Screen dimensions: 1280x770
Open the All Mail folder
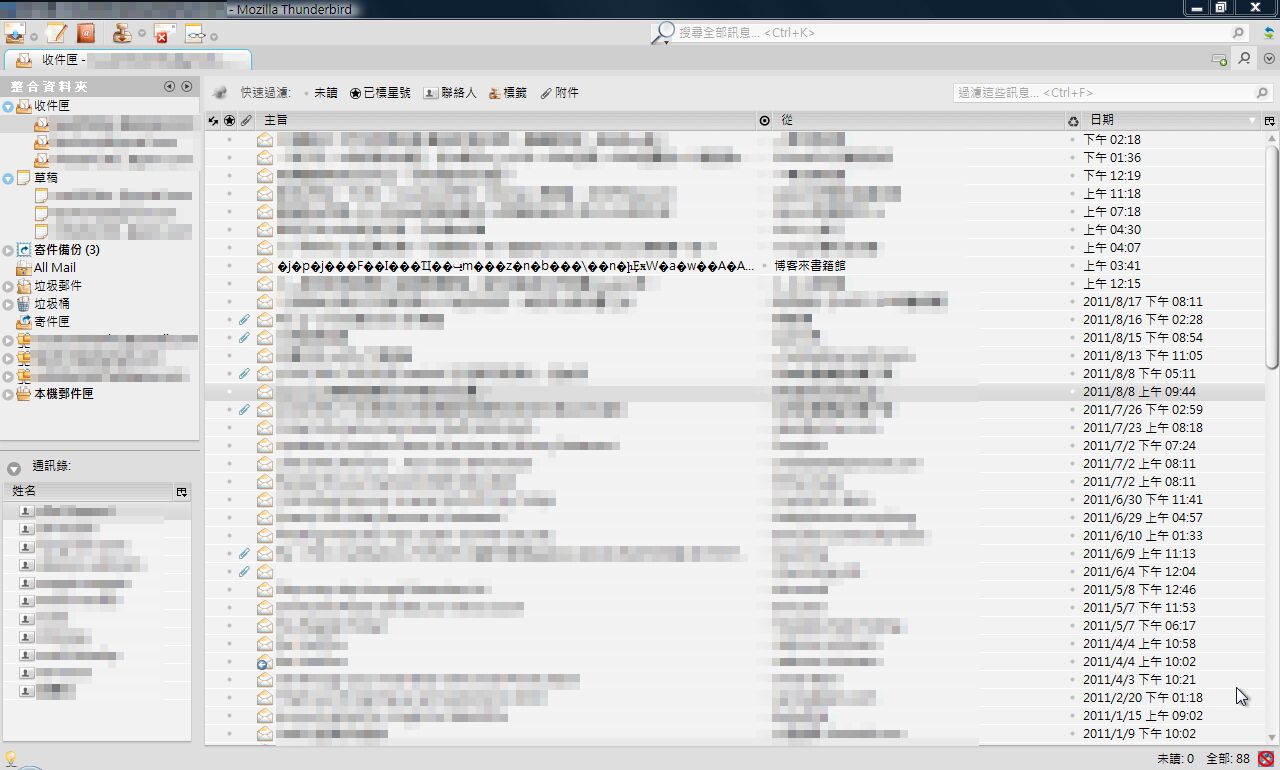click(55, 268)
